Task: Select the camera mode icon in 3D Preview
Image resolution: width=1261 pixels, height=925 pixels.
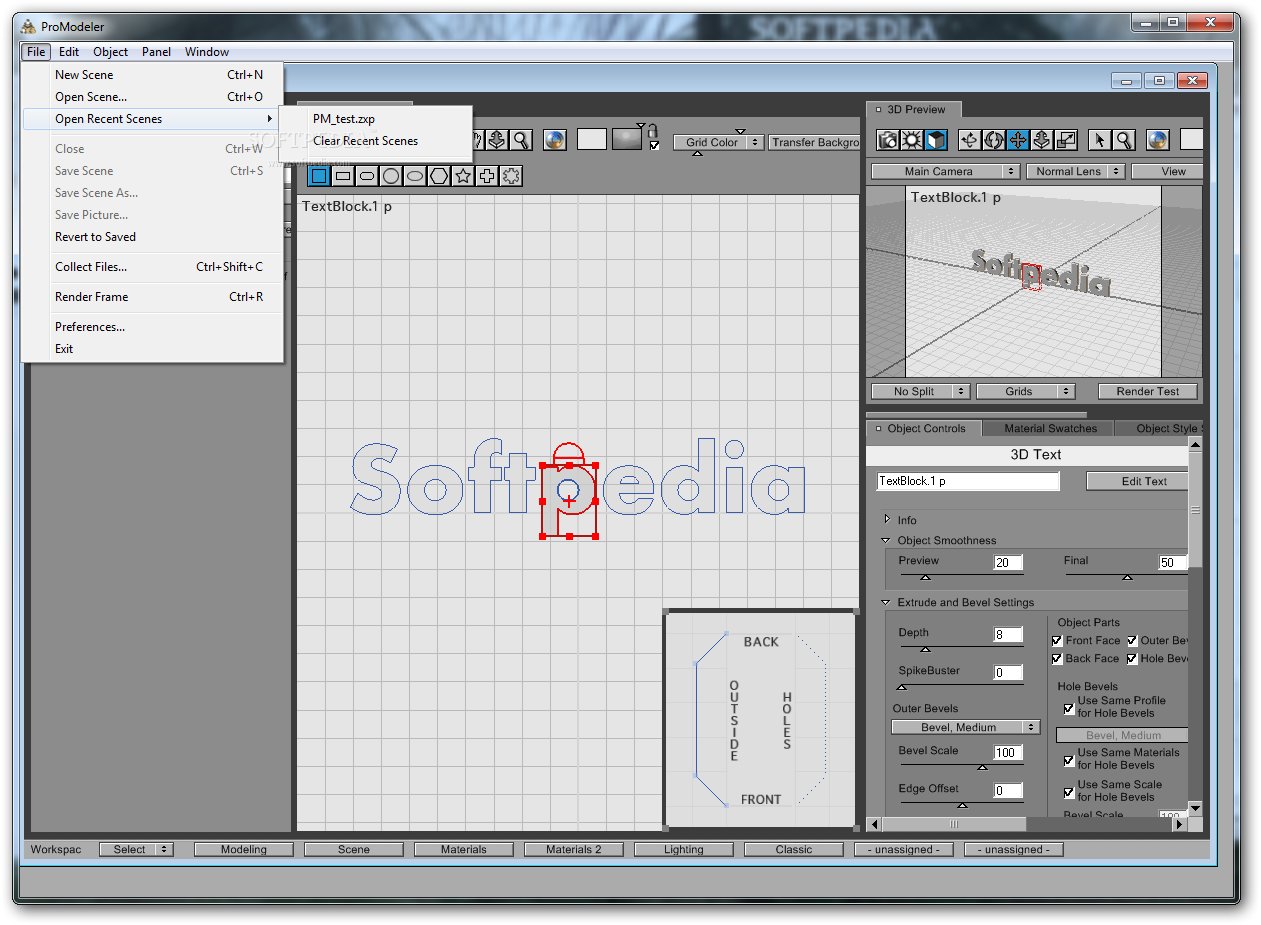Action: (888, 141)
